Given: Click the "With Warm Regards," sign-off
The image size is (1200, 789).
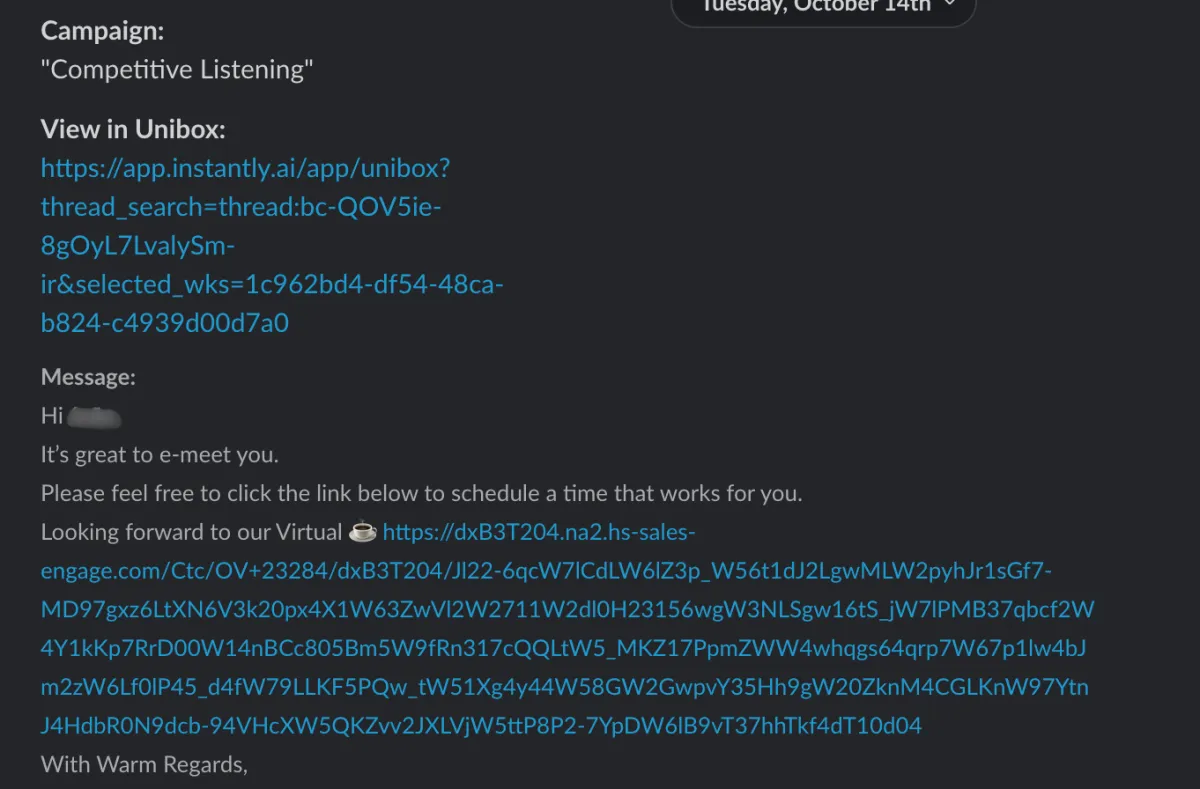Looking at the screenshot, I should (x=144, y=765).
